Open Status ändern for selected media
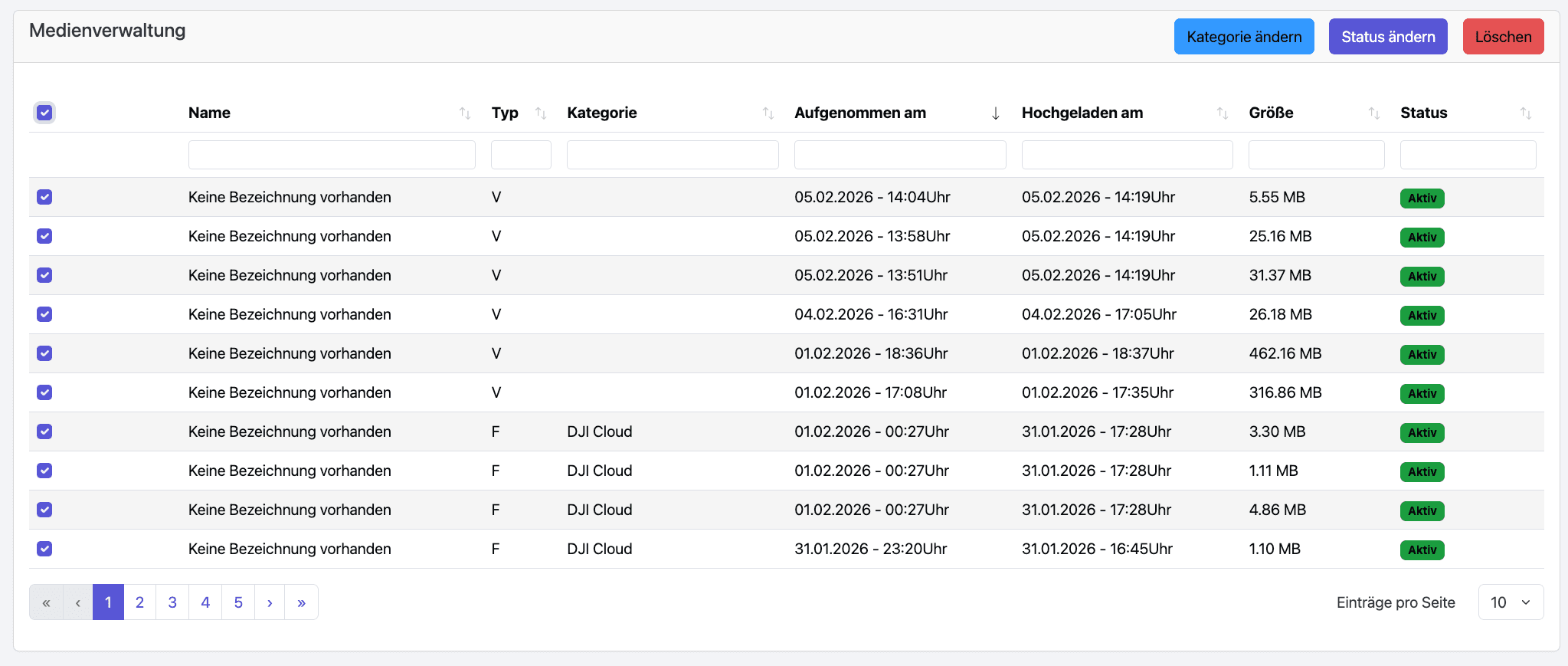This screenshot has width=1568, height=666. coord(1387,37)
